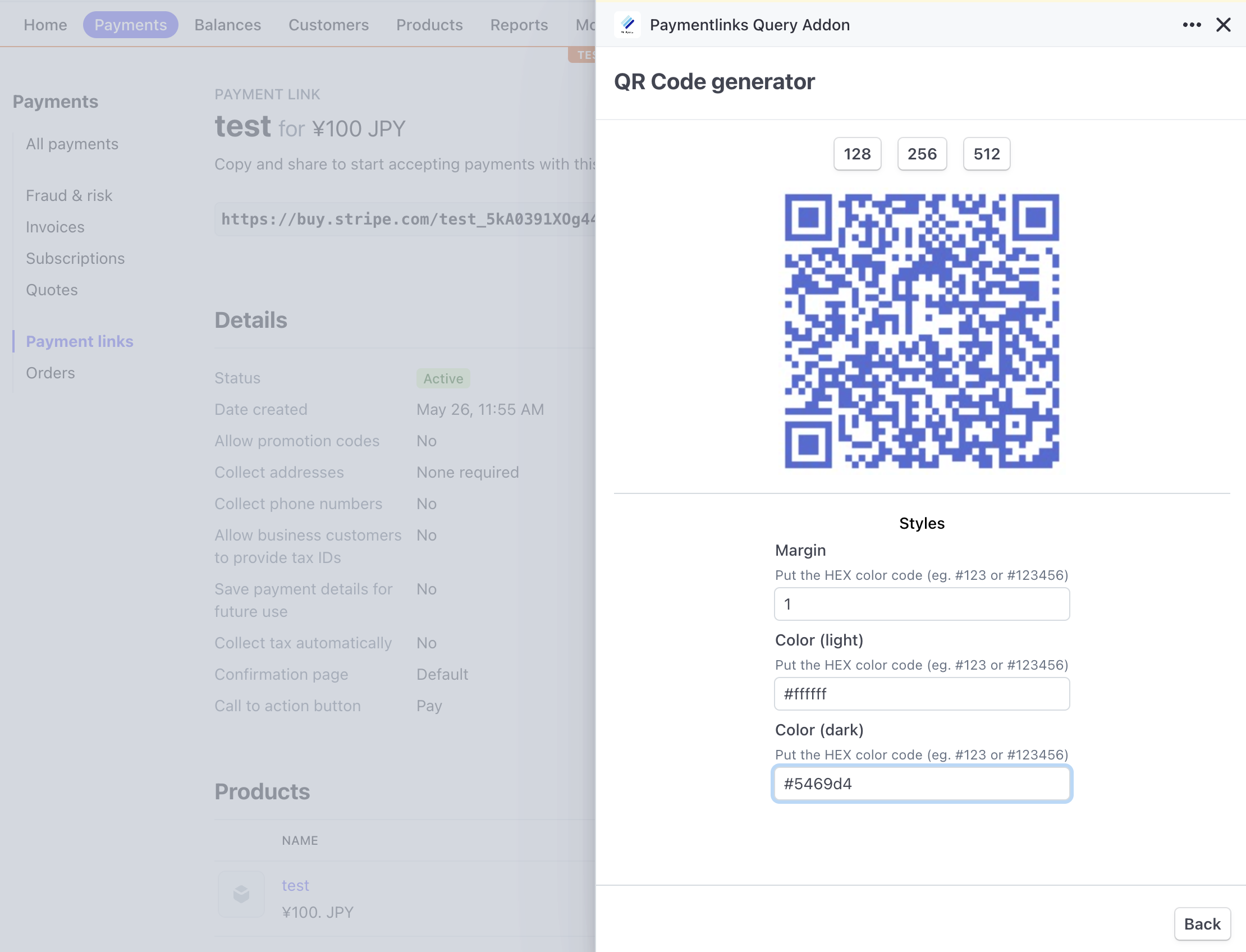Viewport: 1246px width, 952px height.
Task: Open the Reports menu item
Action: click(519, 24)
